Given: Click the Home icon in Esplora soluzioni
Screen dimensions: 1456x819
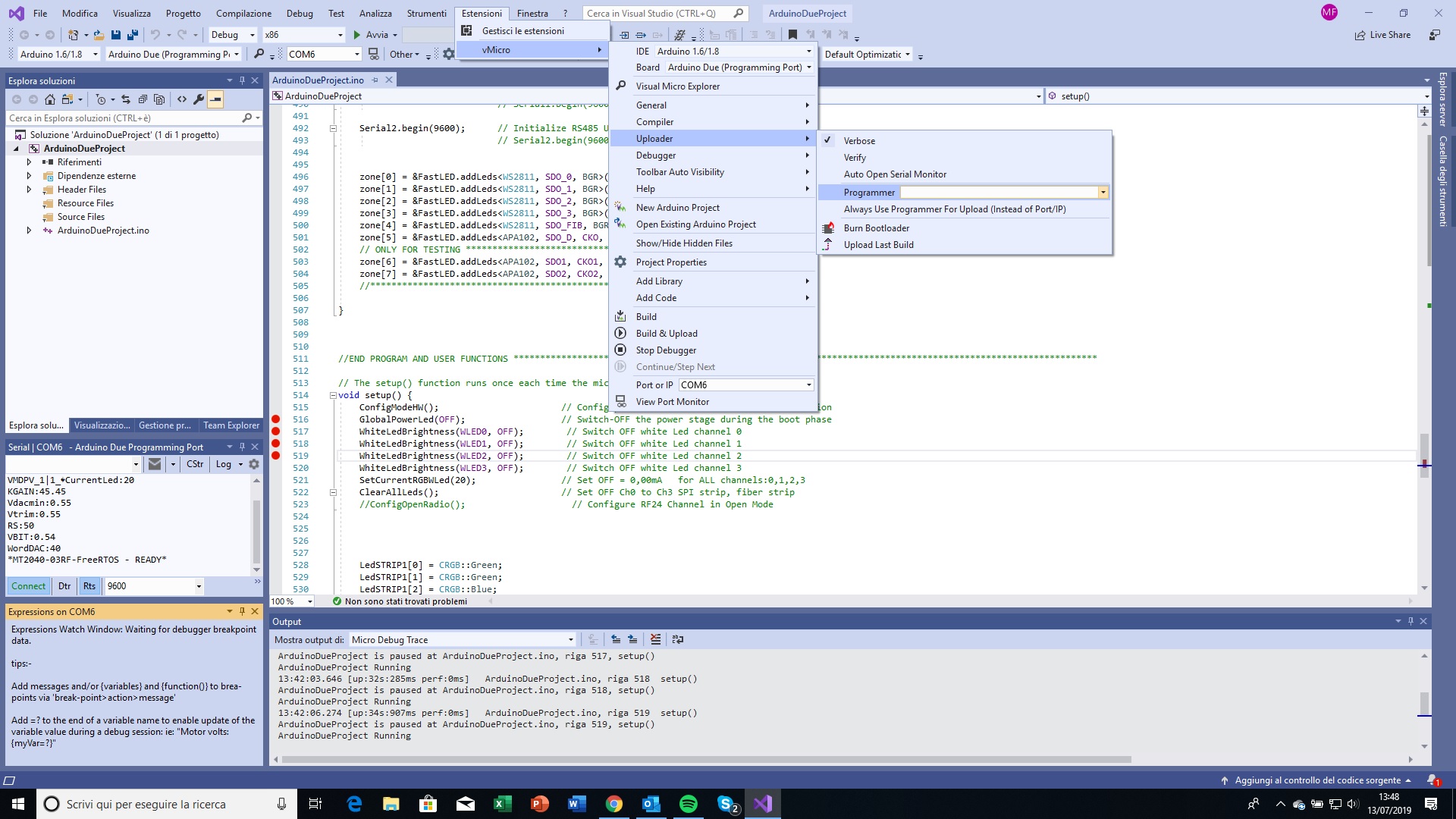Looking at the screenshot, I should click(x=50, y=99).
